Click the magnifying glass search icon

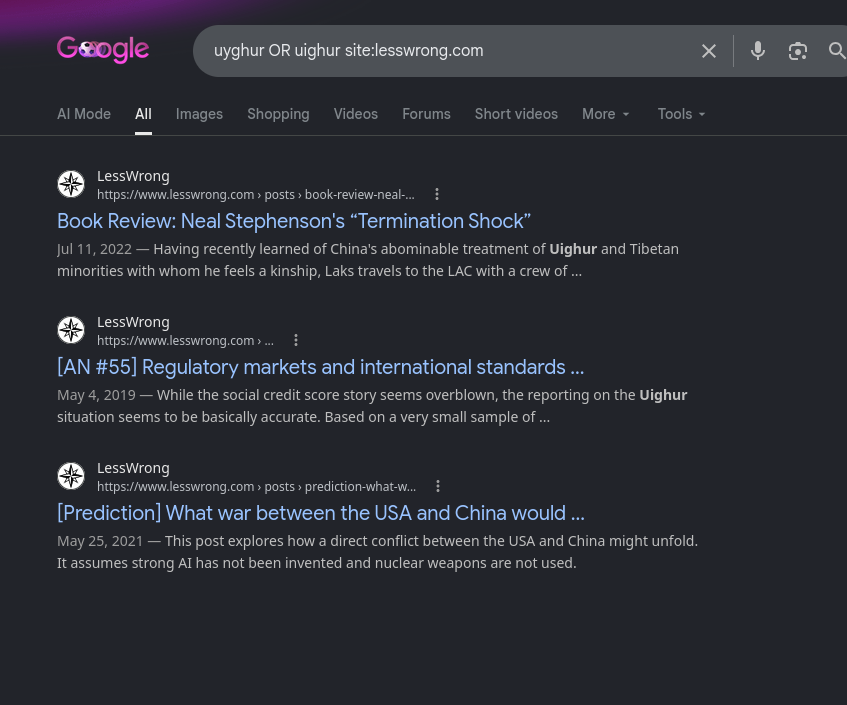(837, 51)
